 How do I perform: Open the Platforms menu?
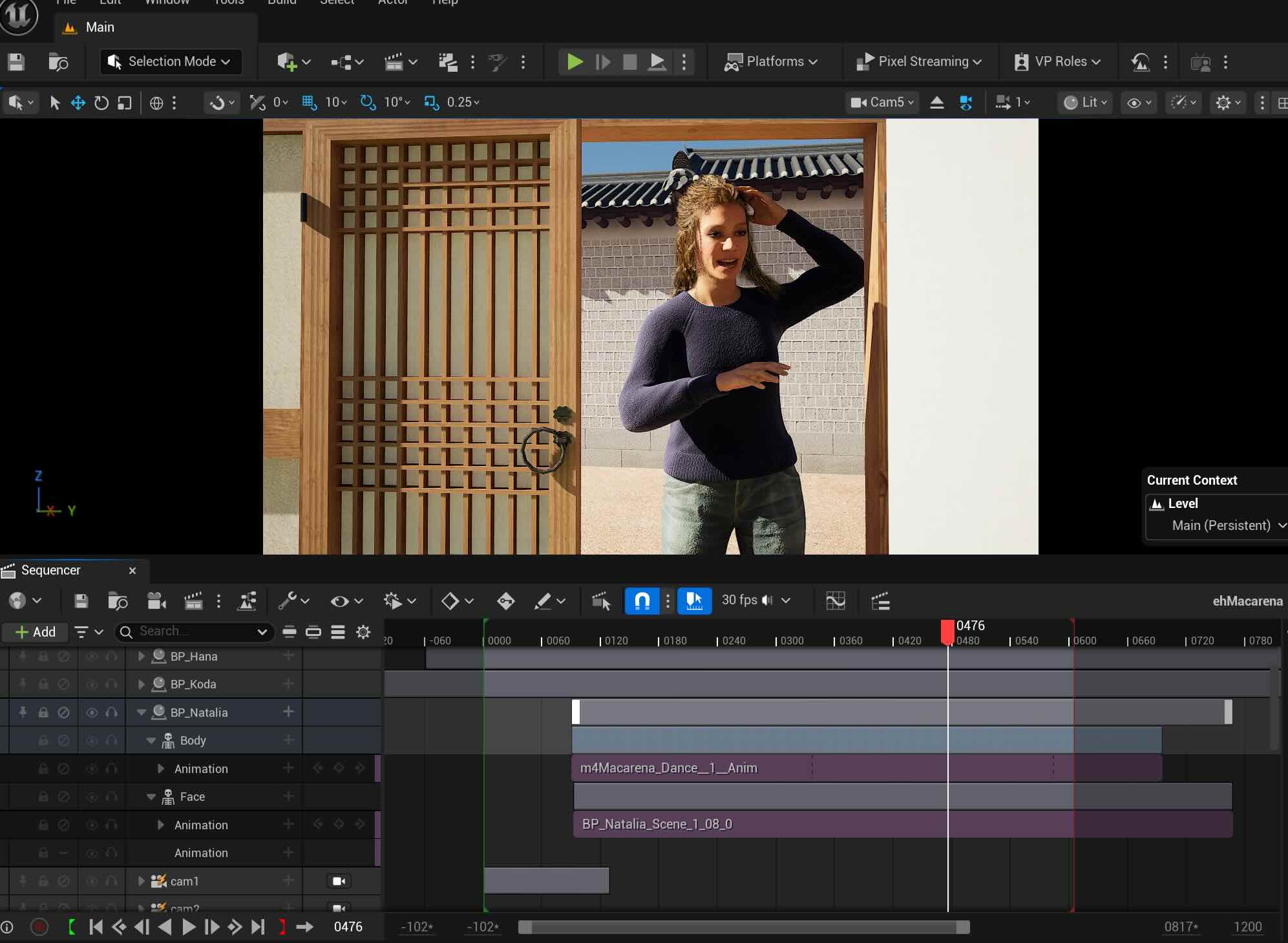point(771,62)
